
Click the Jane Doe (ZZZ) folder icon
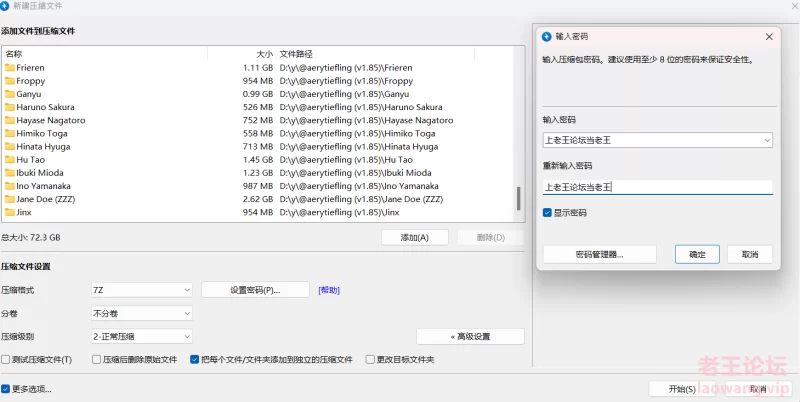(x=9, y=199)
